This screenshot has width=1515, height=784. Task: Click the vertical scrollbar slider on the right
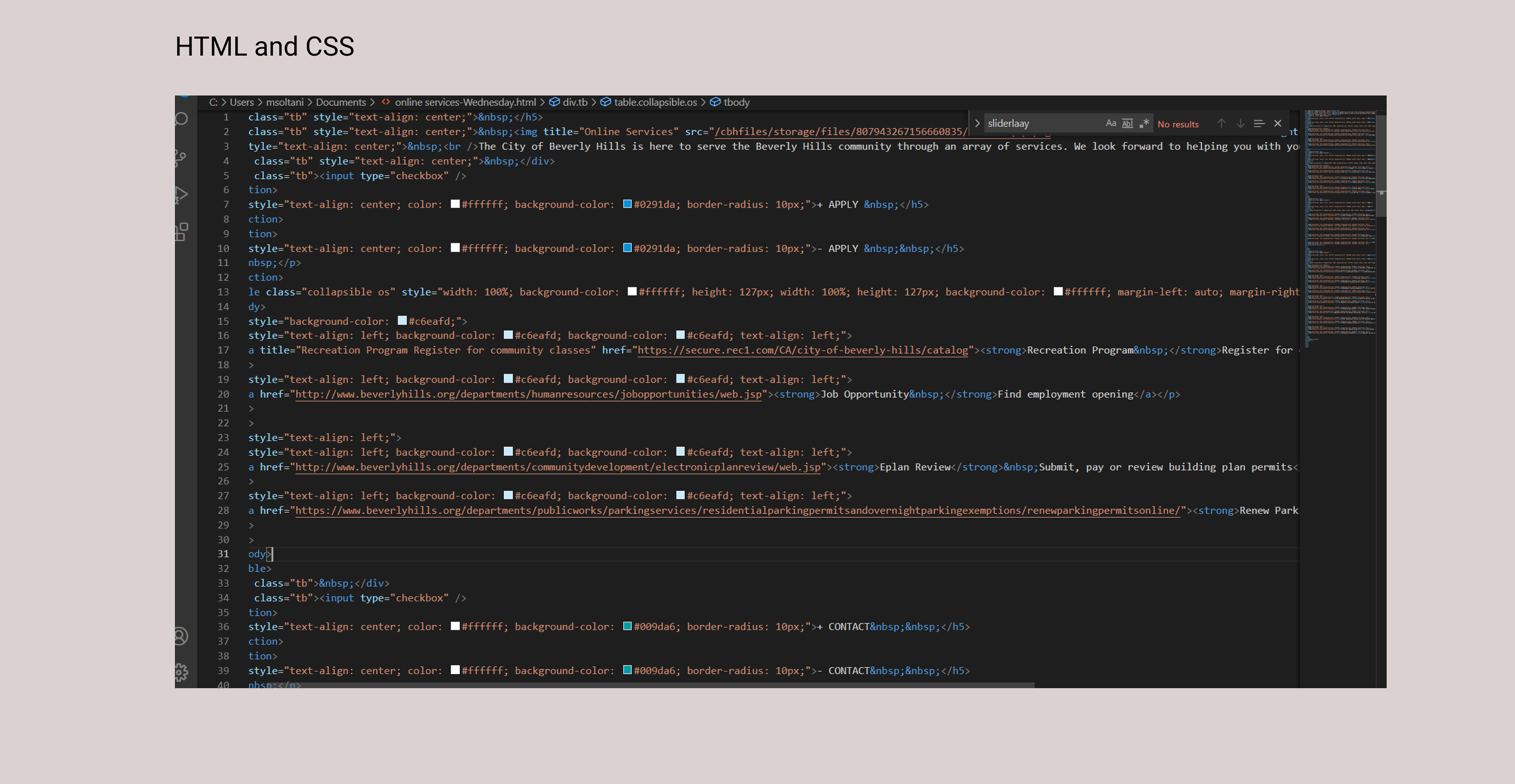pos(1381,166)
